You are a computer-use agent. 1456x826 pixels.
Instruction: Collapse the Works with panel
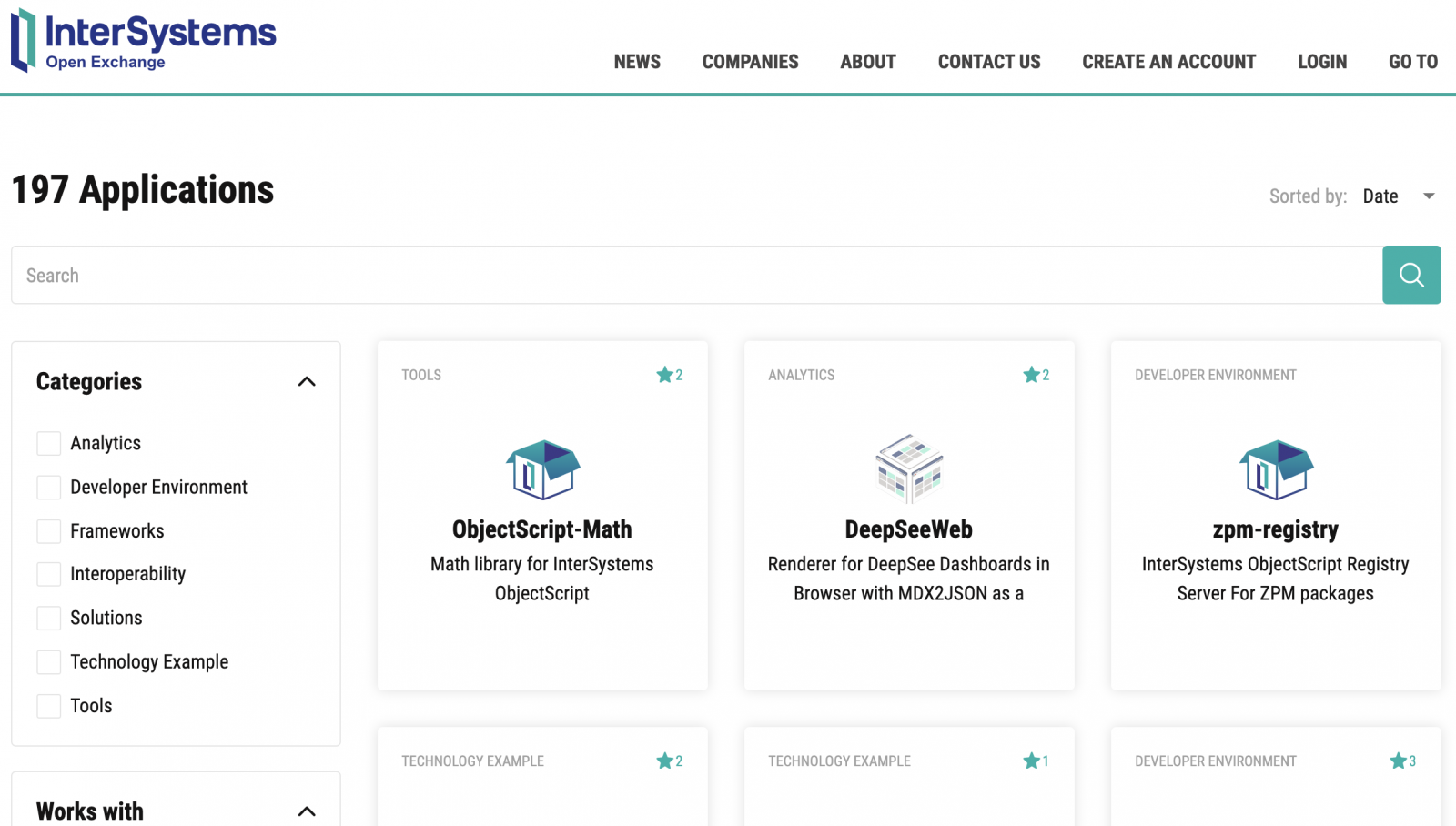coord(307,811)
